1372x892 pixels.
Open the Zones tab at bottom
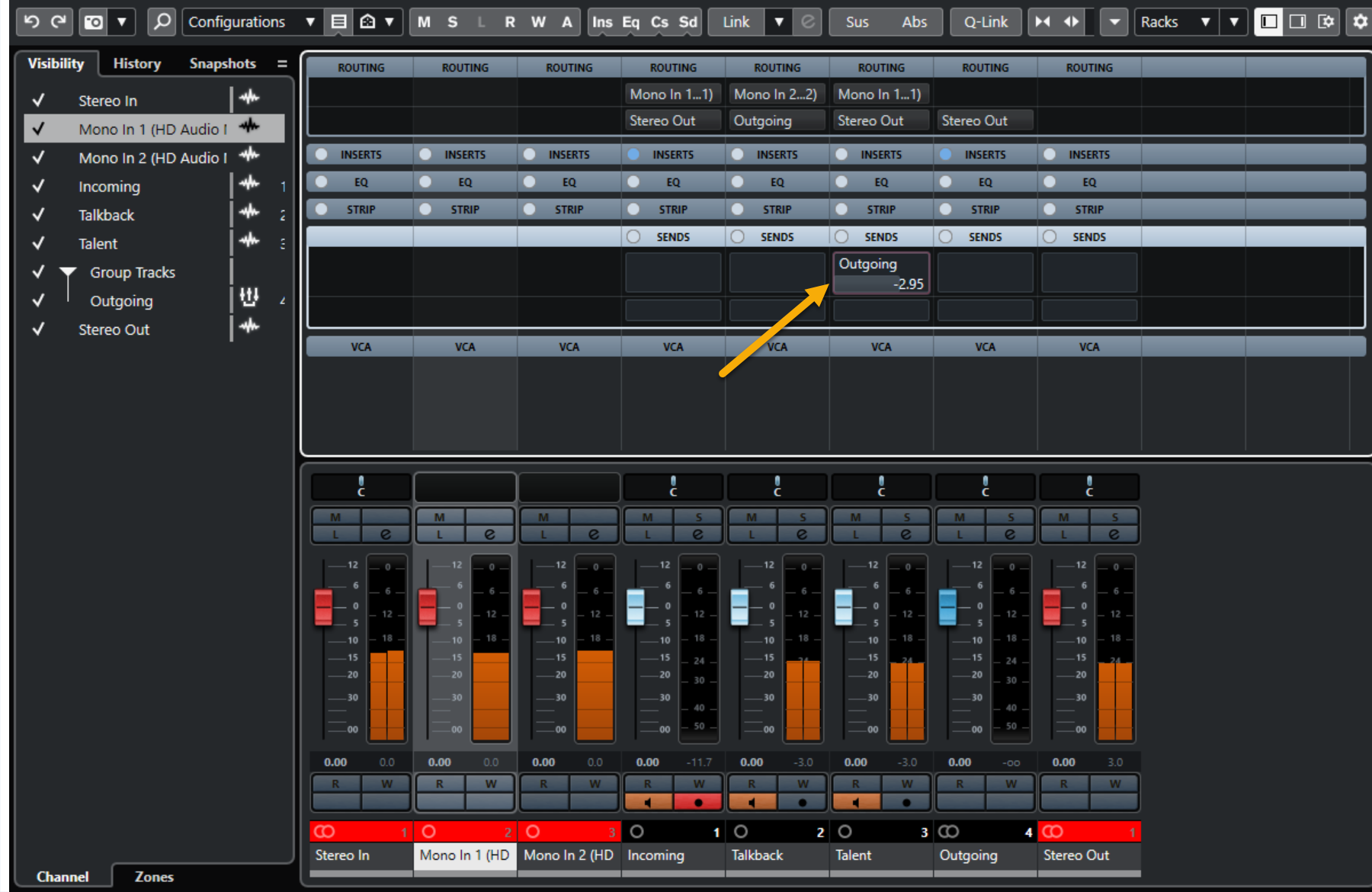tap(154, 877)
